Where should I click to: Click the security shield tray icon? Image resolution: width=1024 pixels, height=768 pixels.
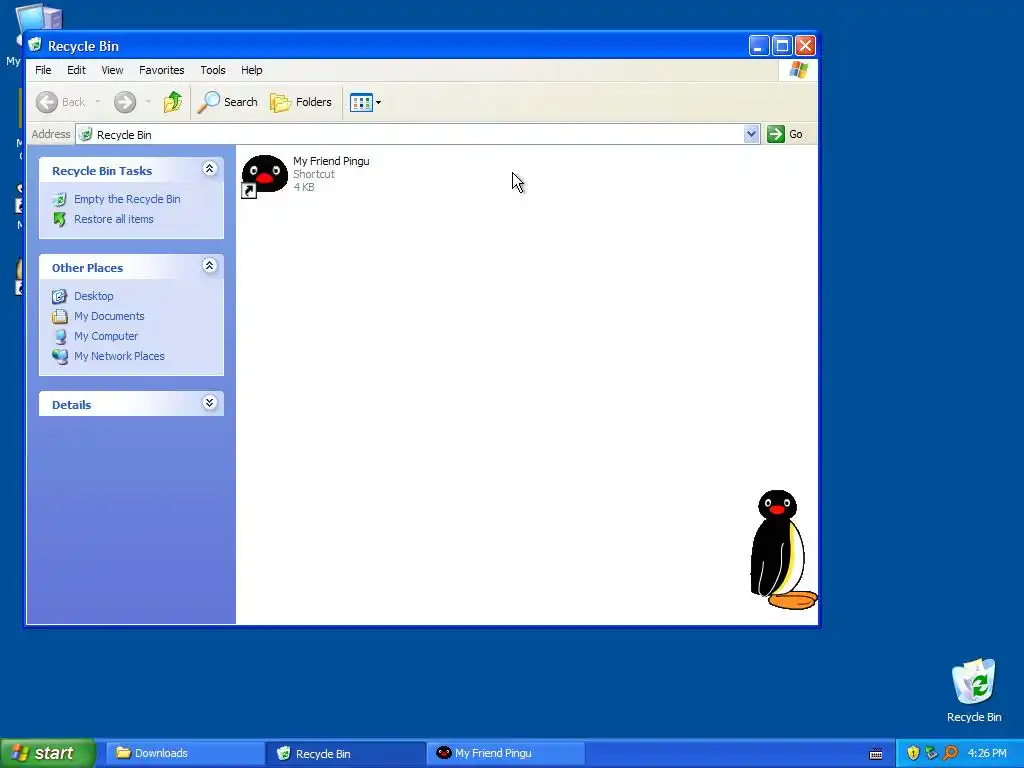click(913, 754)
